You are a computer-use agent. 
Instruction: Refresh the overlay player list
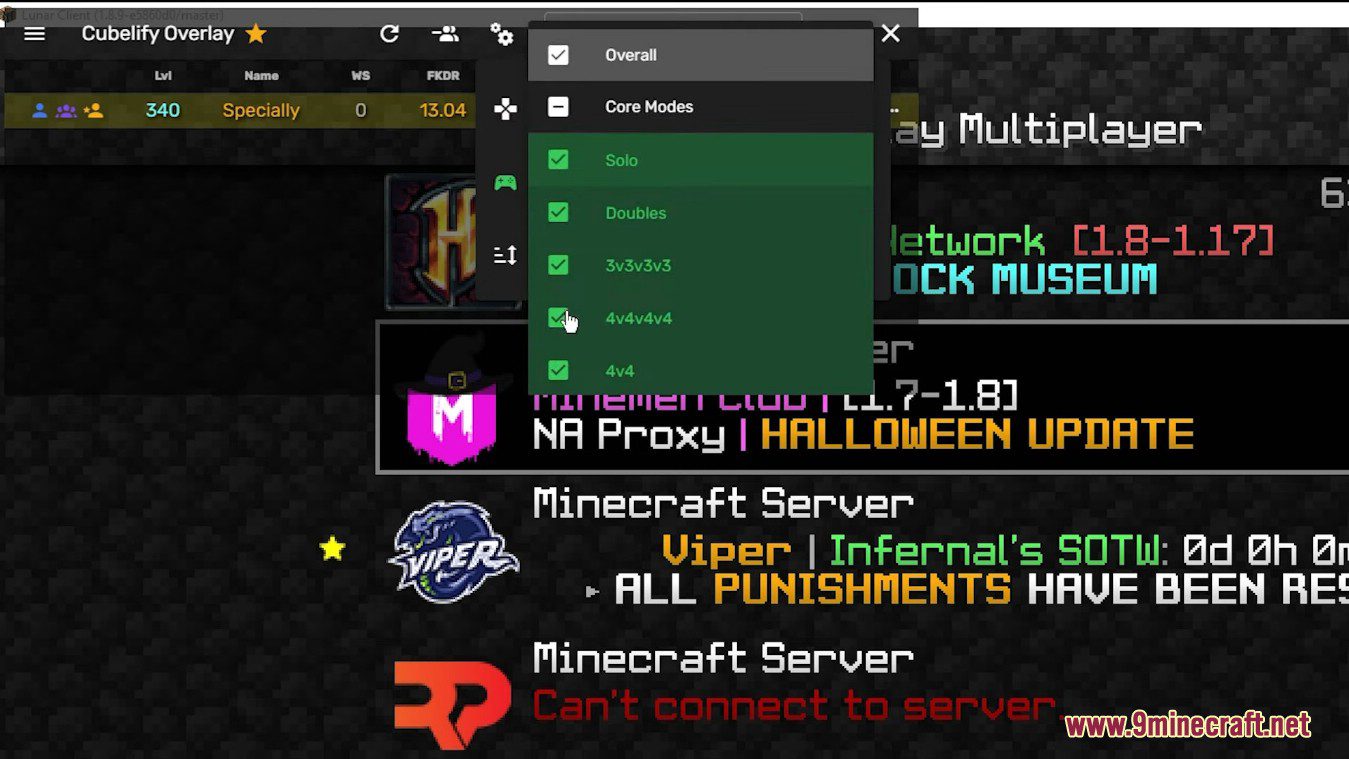click(x=389, y=34)
